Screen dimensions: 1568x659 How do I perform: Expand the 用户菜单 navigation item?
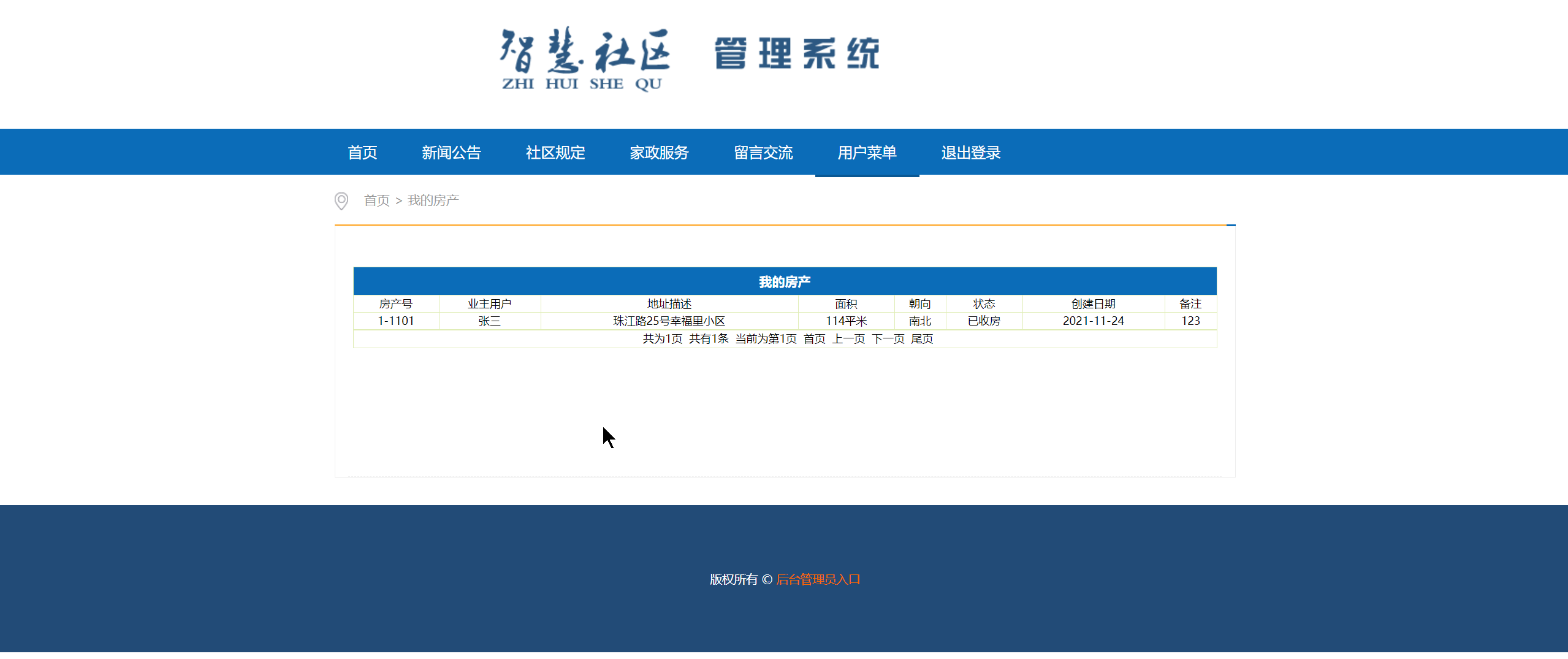tap(867, 153)
